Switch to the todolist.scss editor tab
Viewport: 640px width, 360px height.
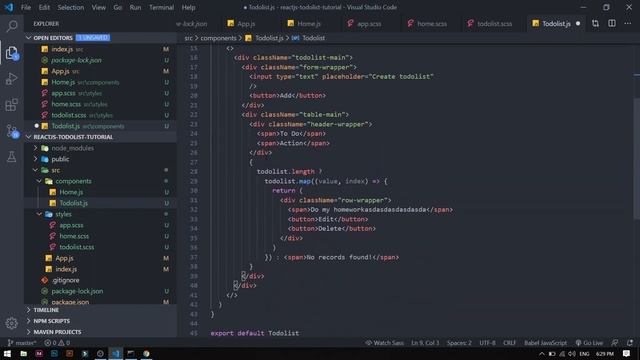tap(494, 24)
